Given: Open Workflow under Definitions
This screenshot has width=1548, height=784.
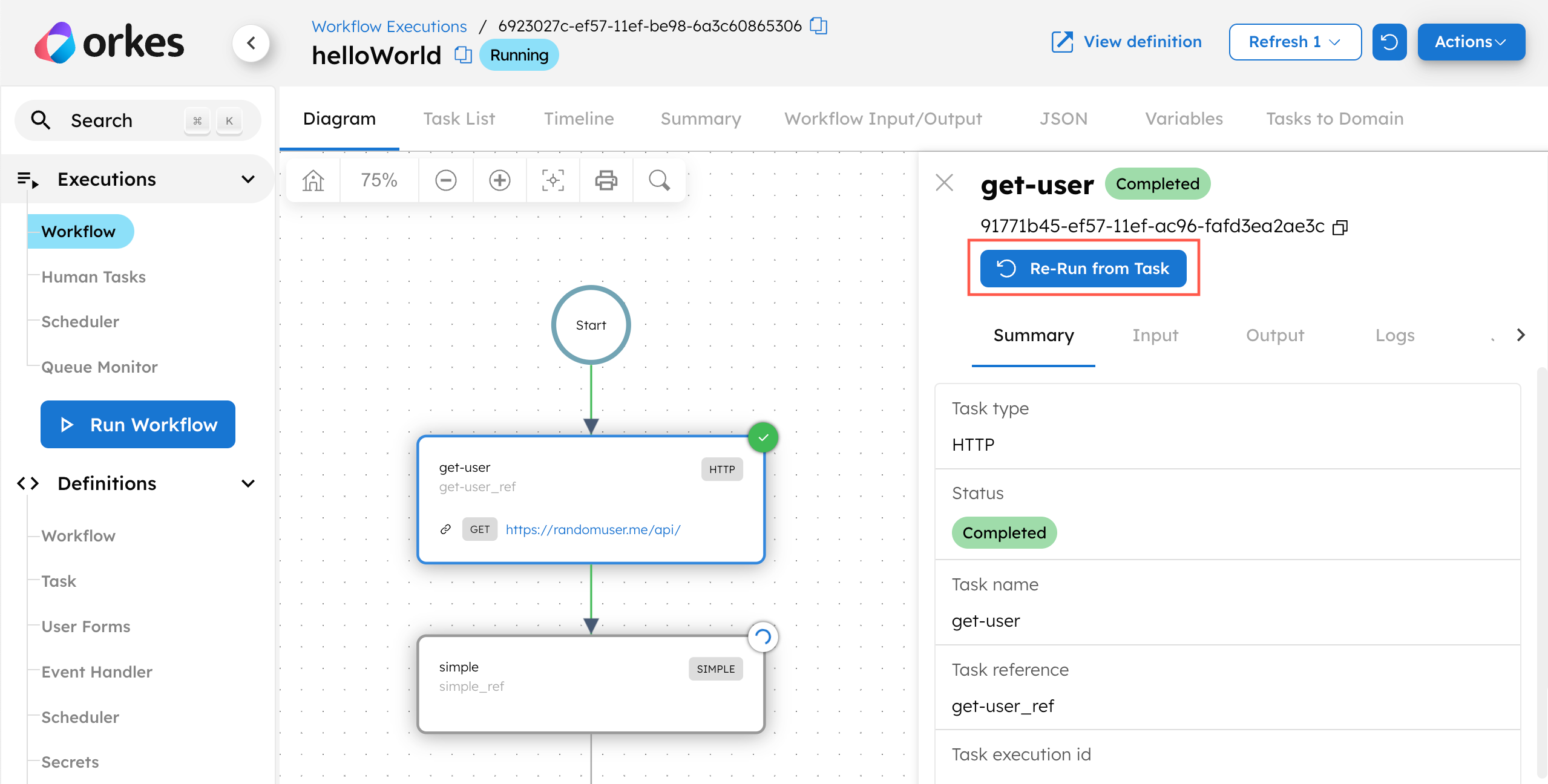Looking at the screenshot, I should click(78, 535).
